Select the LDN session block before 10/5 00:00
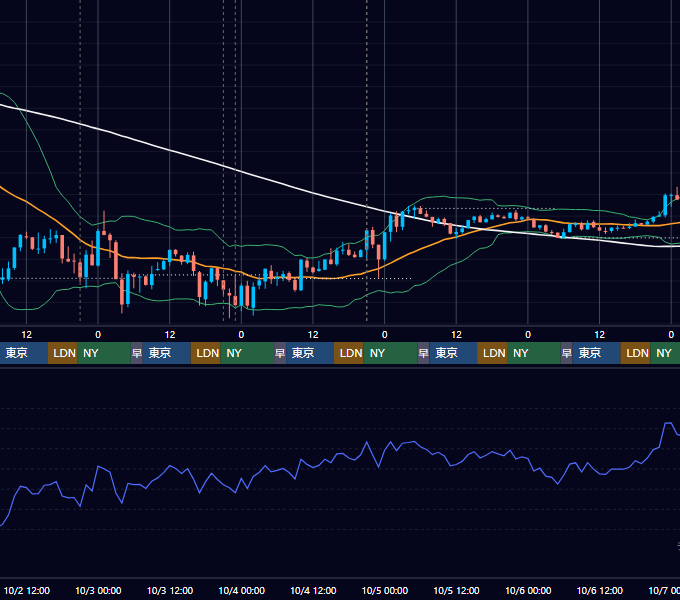 tap(349, 353)
